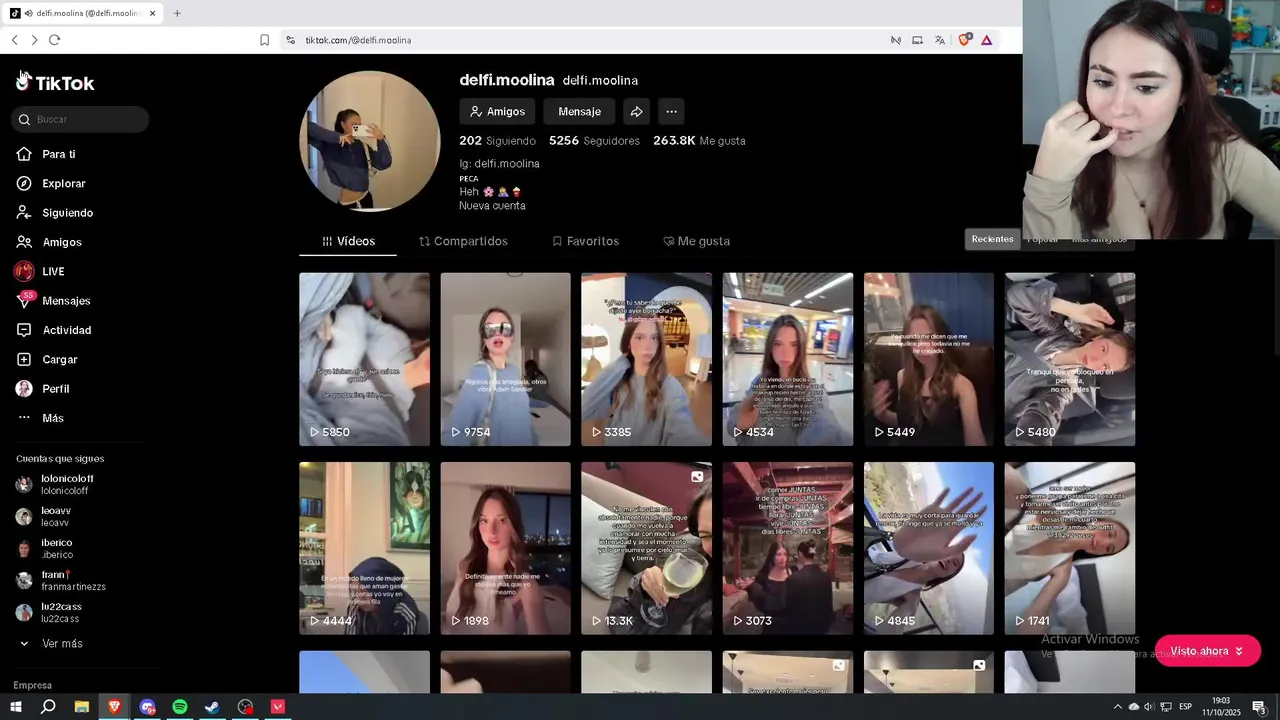Open the 5256 Seguidores list
This screenshot has height=720, width=1280.
pos(594,141)
